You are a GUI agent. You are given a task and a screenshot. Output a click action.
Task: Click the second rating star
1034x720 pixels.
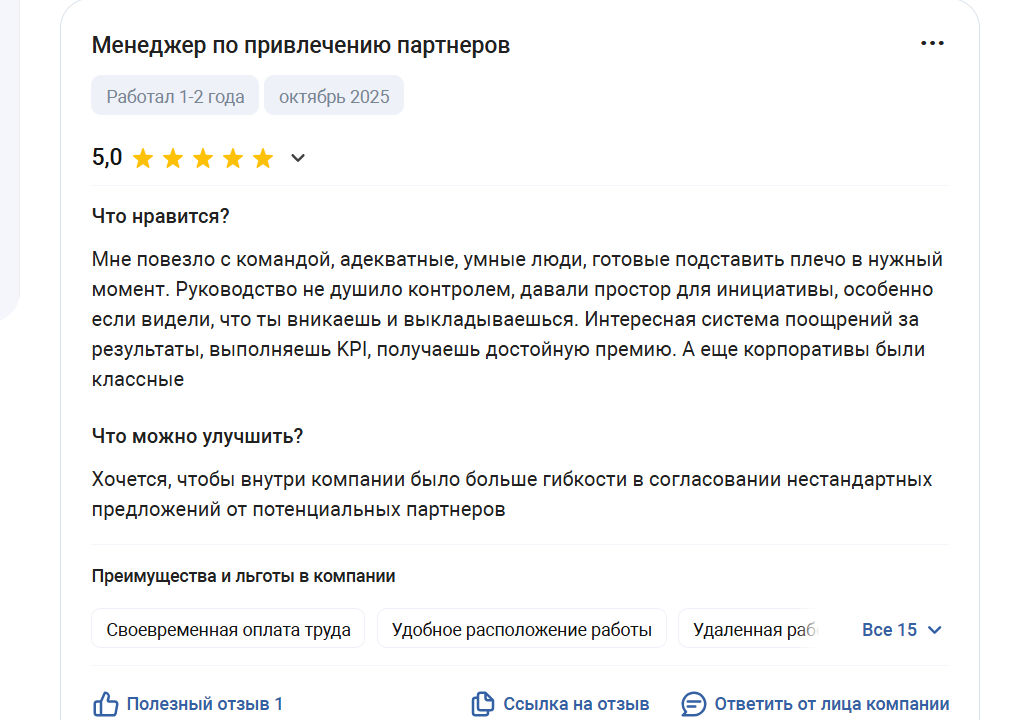173,158
